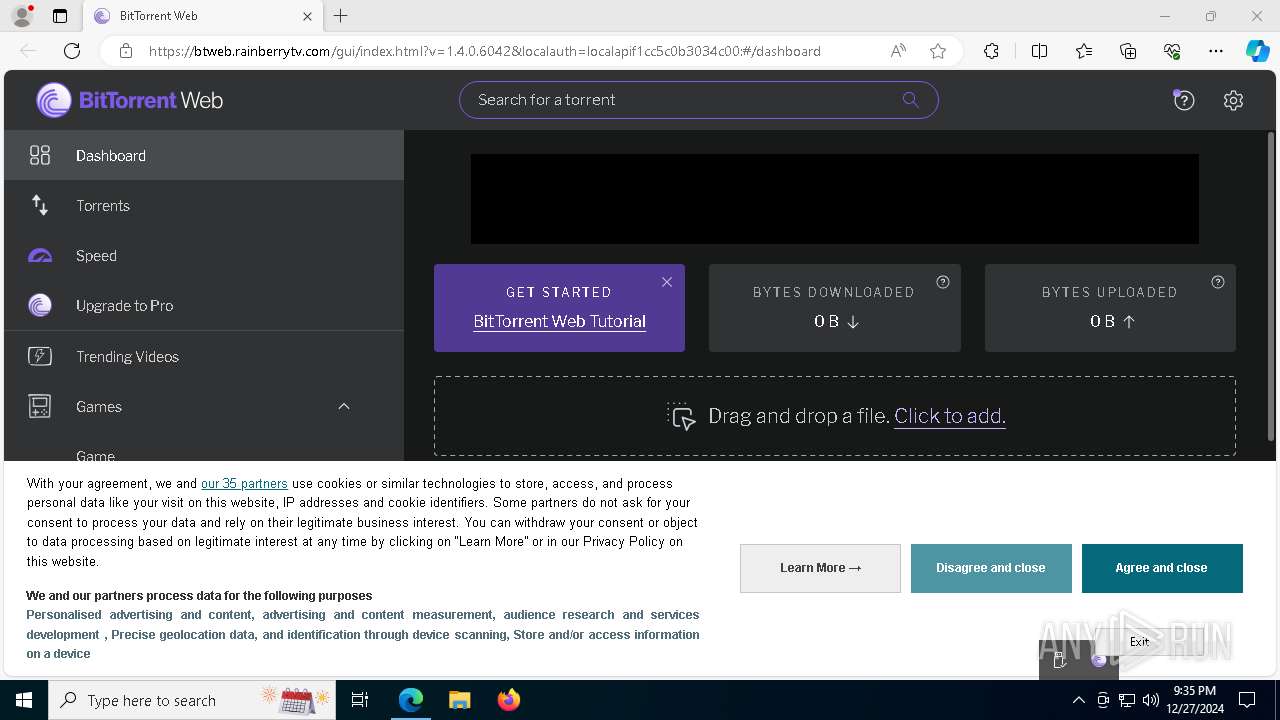The width and height of the screenshot is (1280, 720).
Task: Click the magnifier search icon
Action: [910, 100]
